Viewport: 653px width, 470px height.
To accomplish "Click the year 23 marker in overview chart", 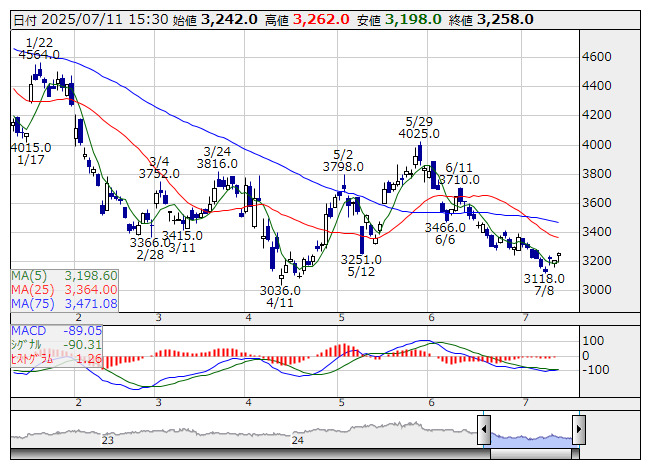I will (107, 440).
